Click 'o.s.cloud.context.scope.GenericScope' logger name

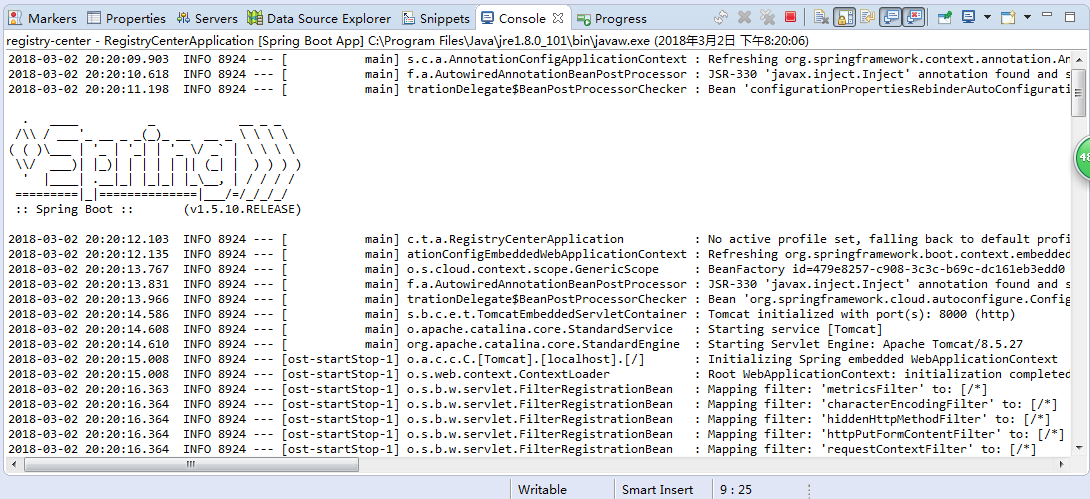click(x=532, y=269)
